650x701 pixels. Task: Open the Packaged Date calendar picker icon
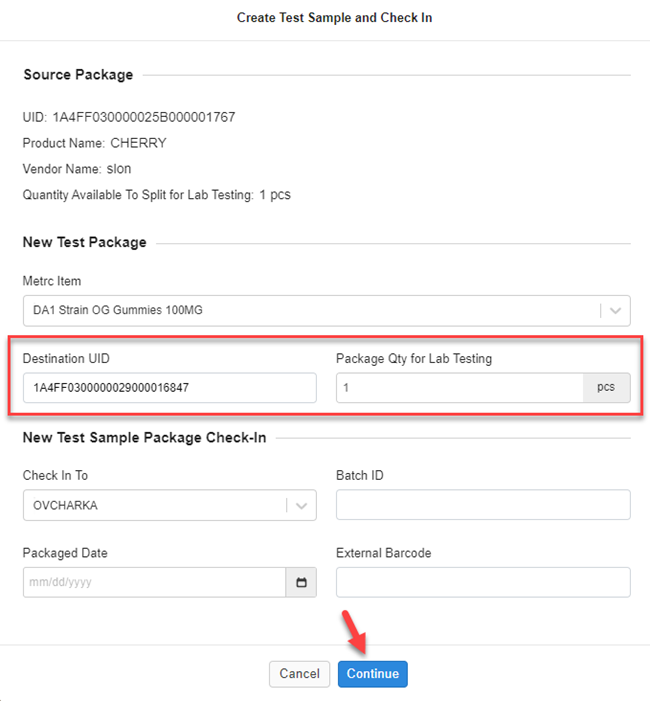[x=301, y=582]
